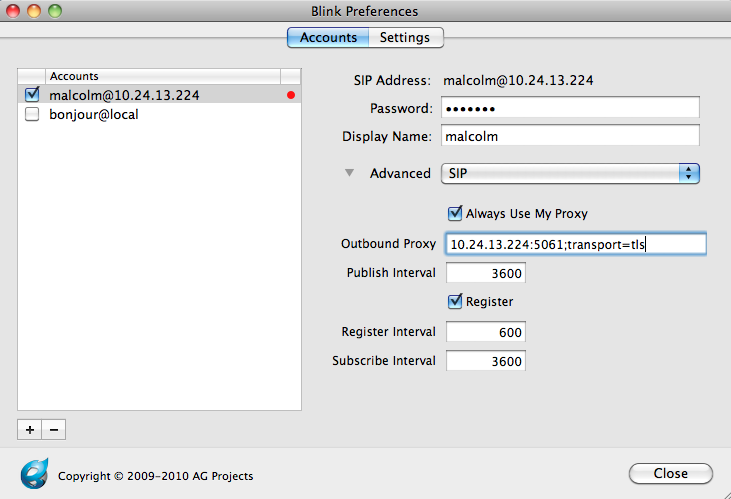731x499 pixels.
Task: Select bonjour@local in the accounts list
Action: point(94,114)
